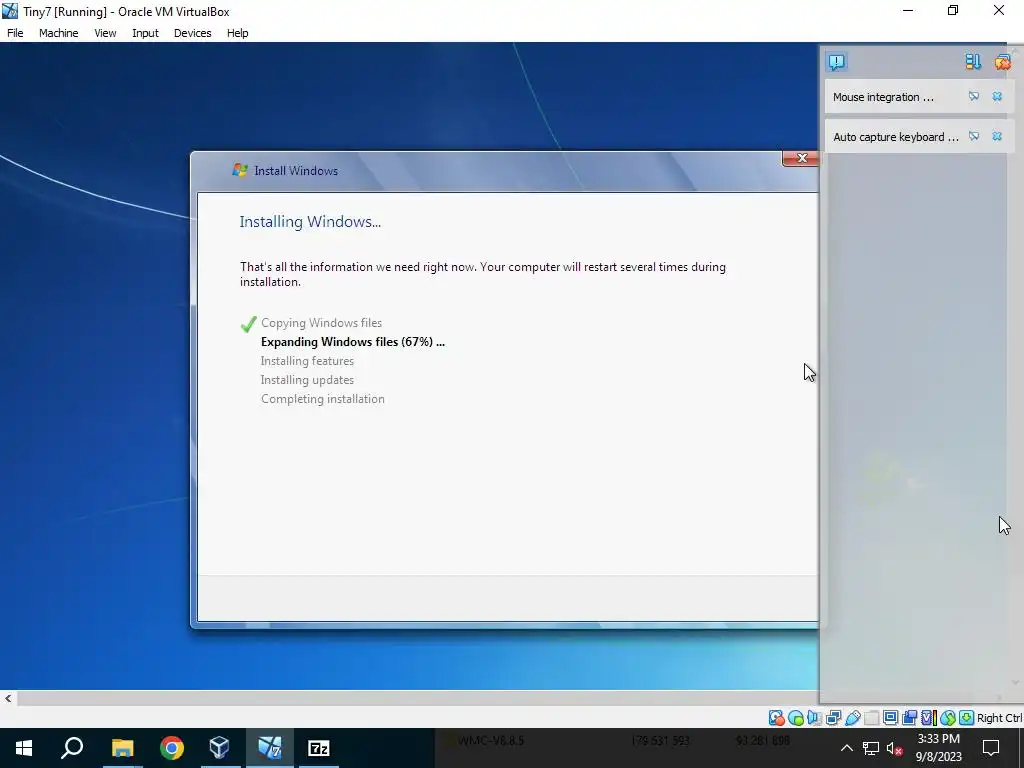Open the clock showing 3:33 PM
Image resolution: width=1024 pixels, height=768 pixels.
(x=938, y=748)
